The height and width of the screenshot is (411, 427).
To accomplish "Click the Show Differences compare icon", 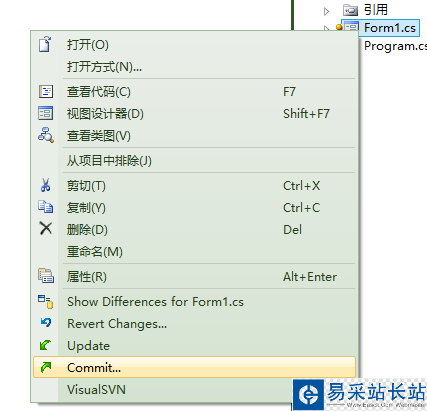I will click(x=46, y=301).
